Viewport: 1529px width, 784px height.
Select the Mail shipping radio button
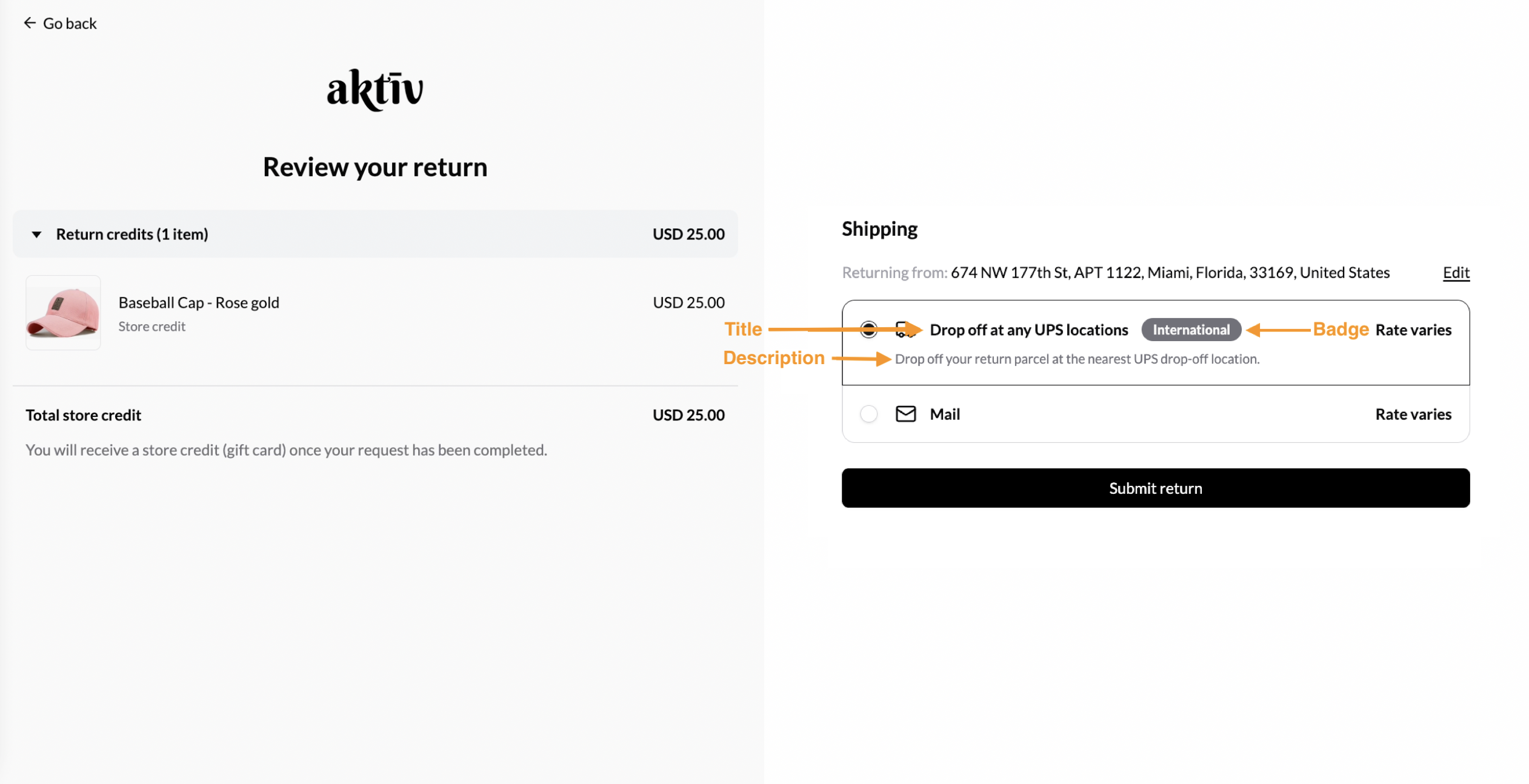[x=868, y=414]
